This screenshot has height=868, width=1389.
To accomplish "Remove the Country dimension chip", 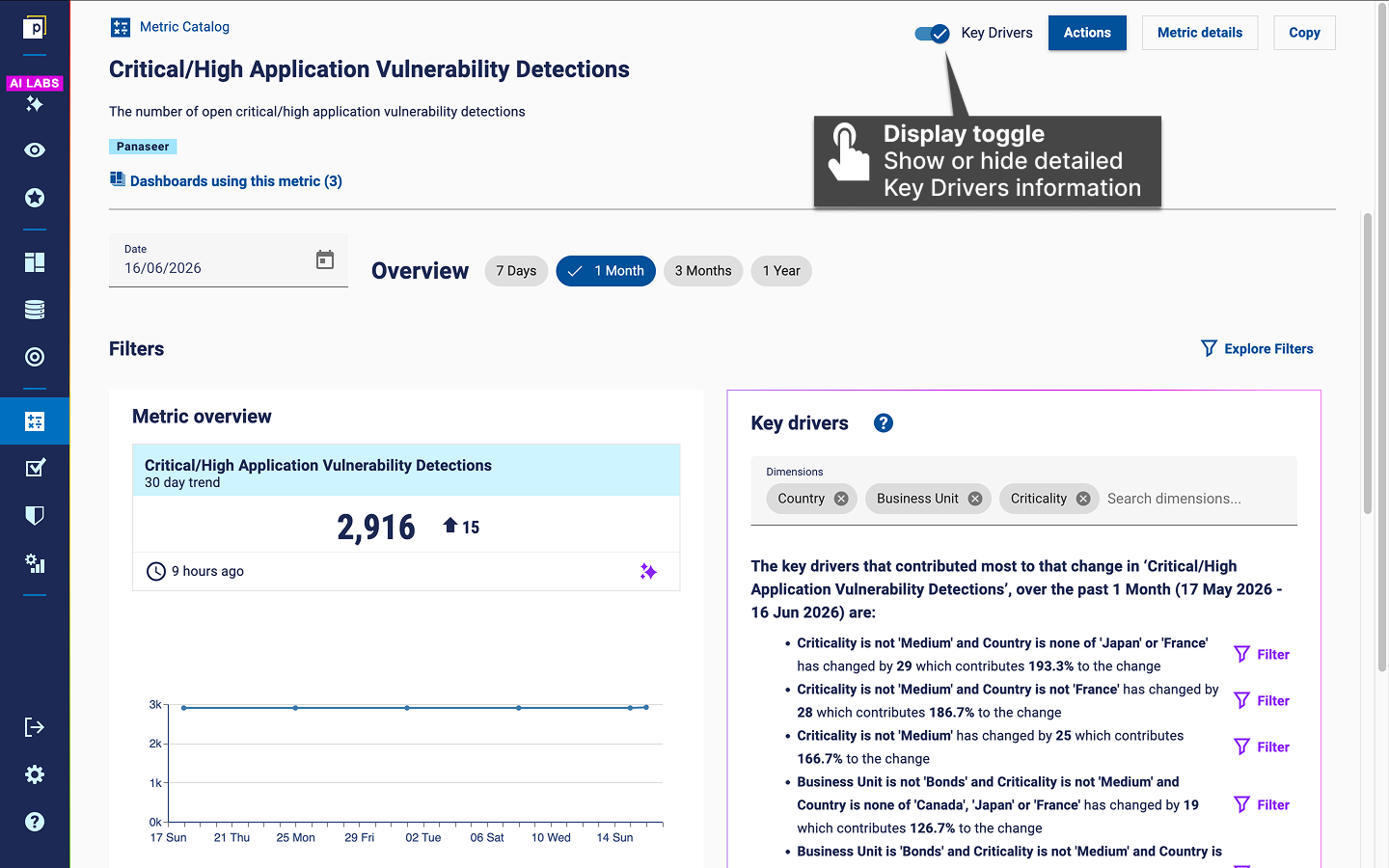I will (841, 499).
